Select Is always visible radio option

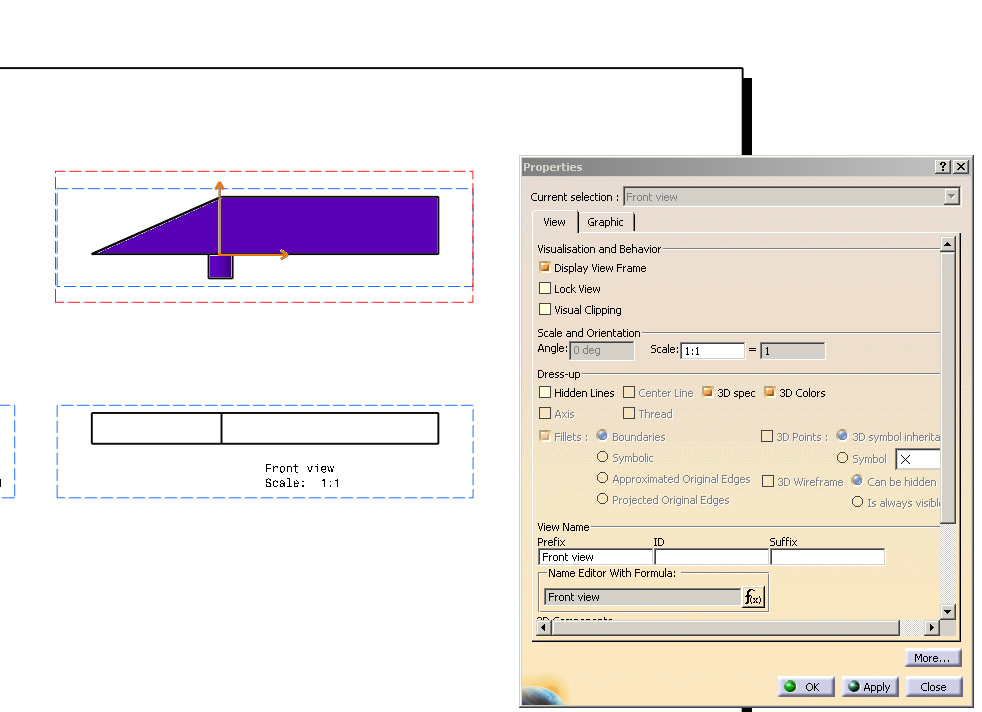coord(857,502)
